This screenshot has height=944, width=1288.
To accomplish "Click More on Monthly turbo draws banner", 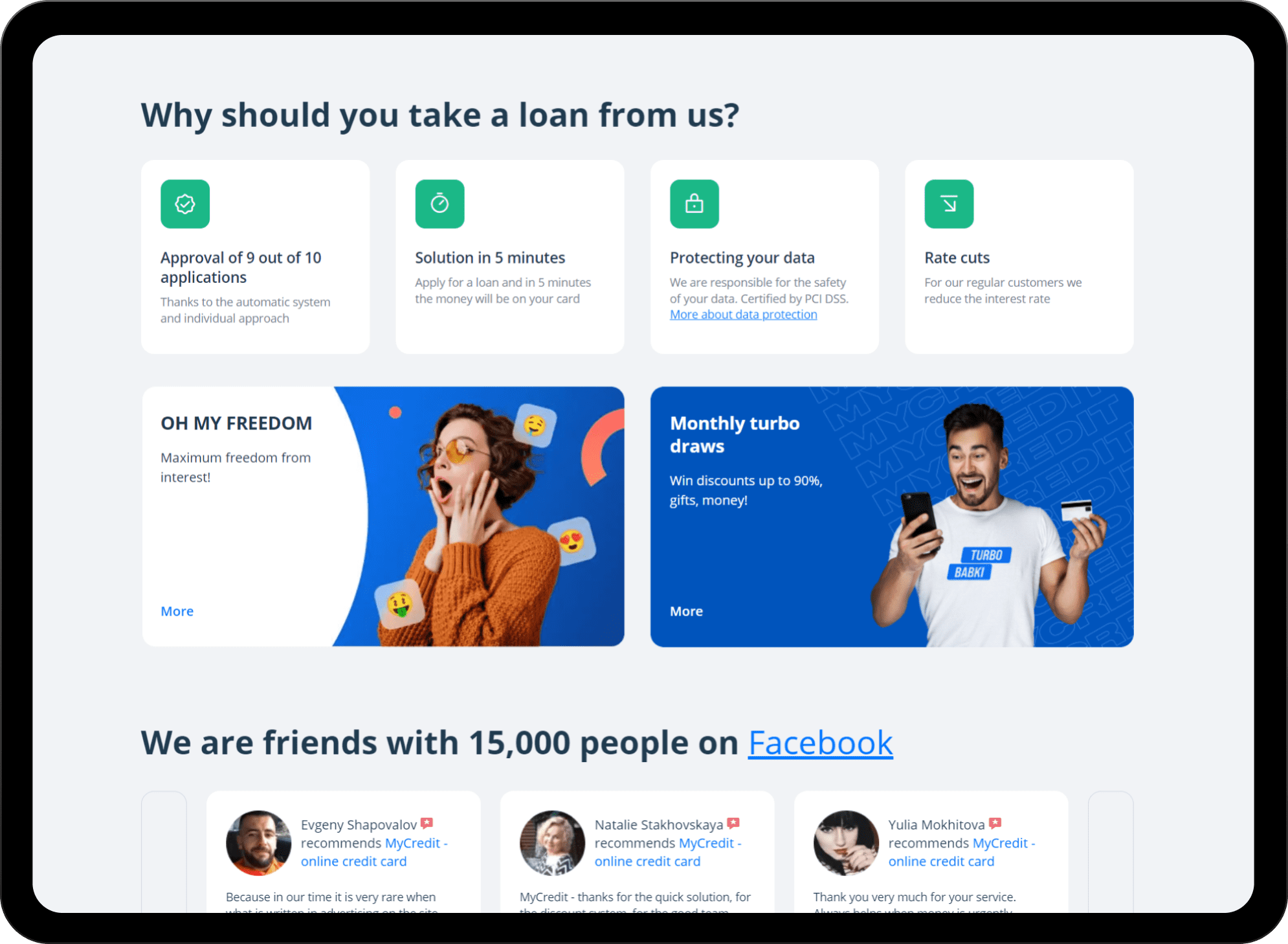I will coord(686,611).
